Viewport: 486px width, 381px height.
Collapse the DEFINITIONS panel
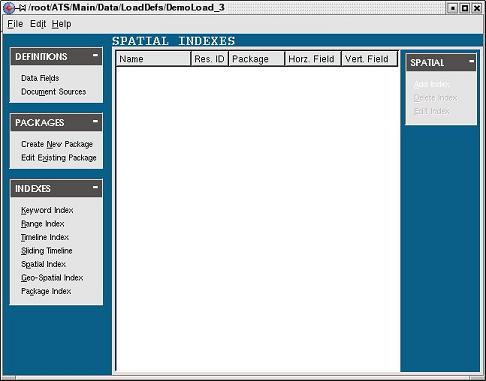(x=95, y=55)
